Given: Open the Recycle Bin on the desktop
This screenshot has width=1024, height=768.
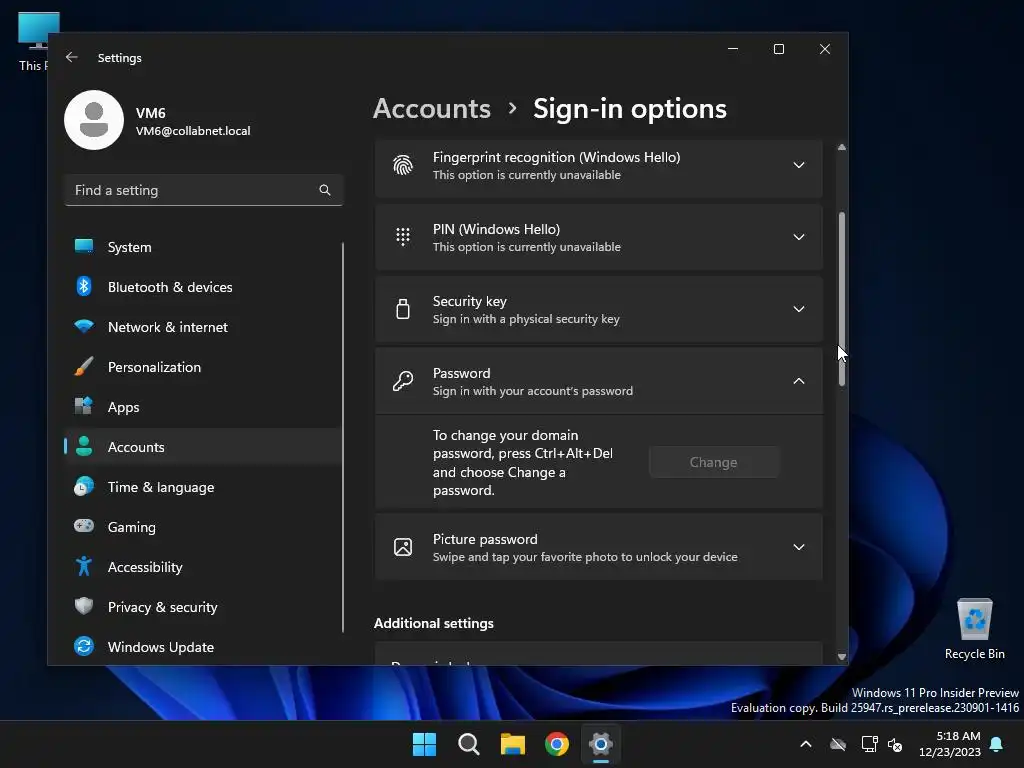Looking at the screenshot, I should click(x=974, y=628).
